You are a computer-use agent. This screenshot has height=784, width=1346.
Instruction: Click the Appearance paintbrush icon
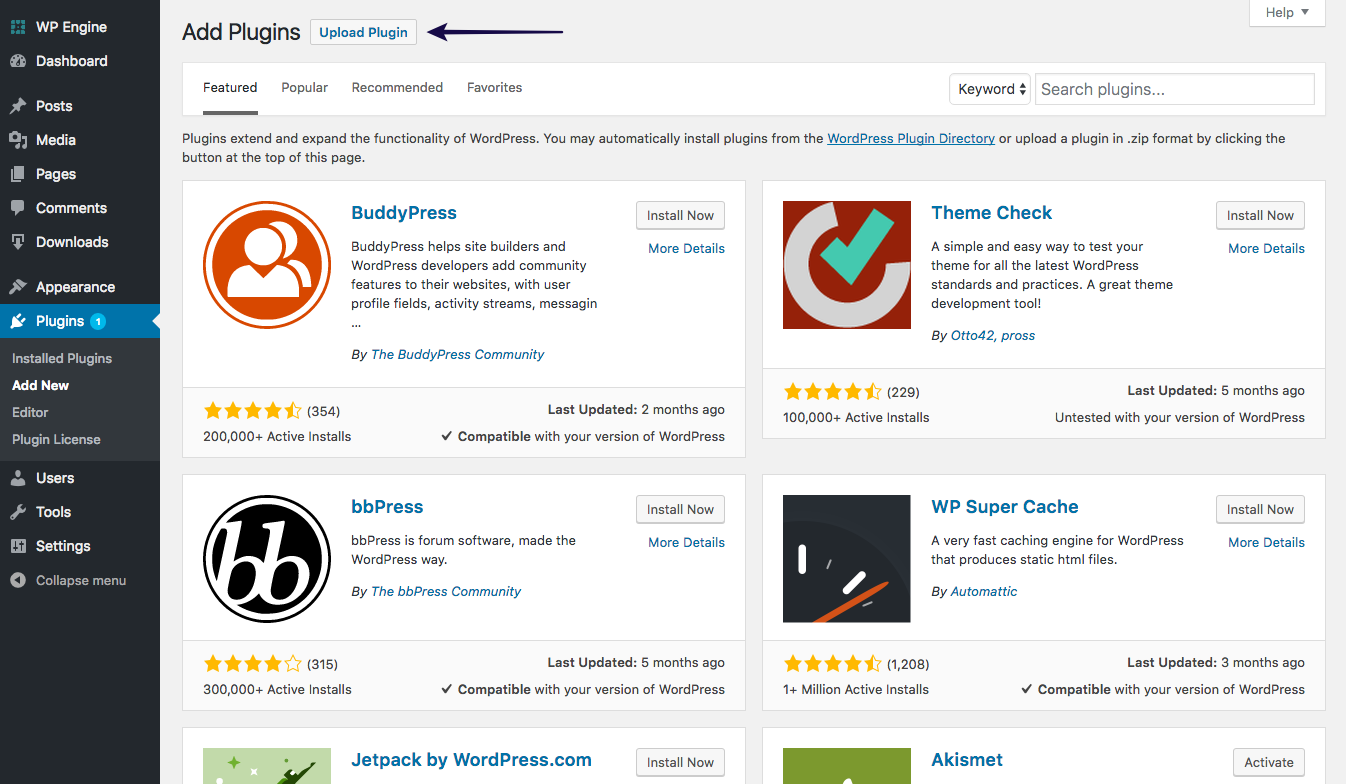(x=18, y=287)
